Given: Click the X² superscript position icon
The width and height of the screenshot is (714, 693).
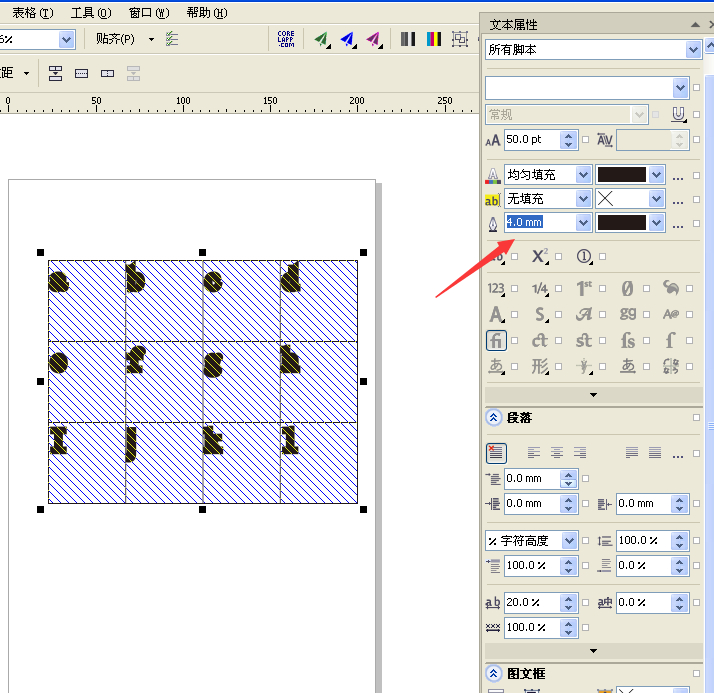Looking at the screenshot, I should [540, 256].
